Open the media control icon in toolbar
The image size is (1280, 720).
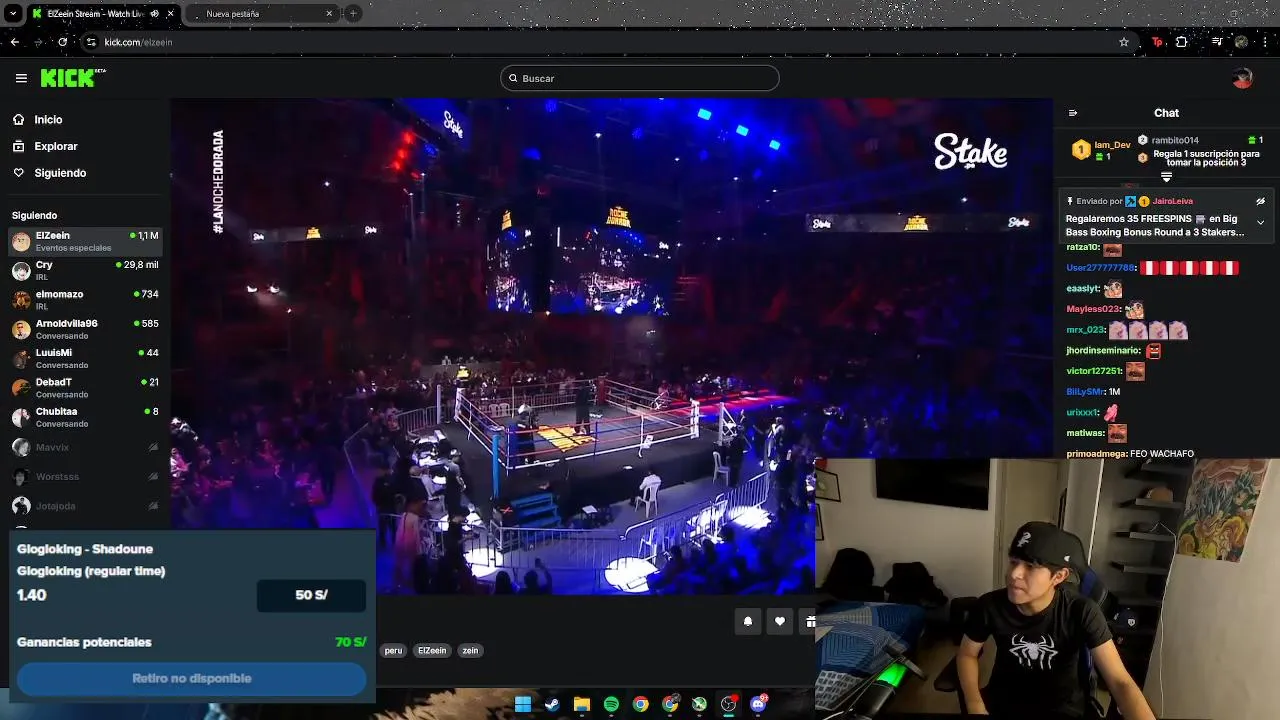1217,42
